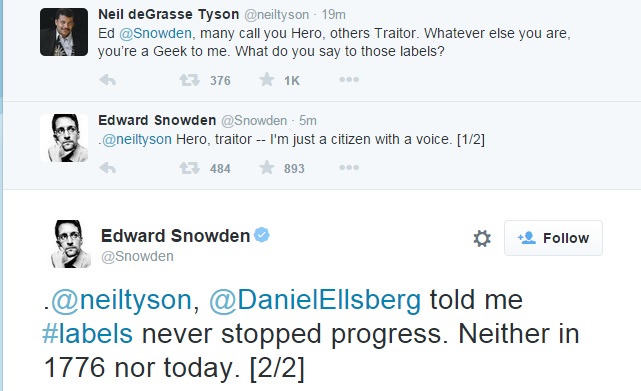Open the gear settings dropdown
The image size is (641, 391).
[482, 238]
